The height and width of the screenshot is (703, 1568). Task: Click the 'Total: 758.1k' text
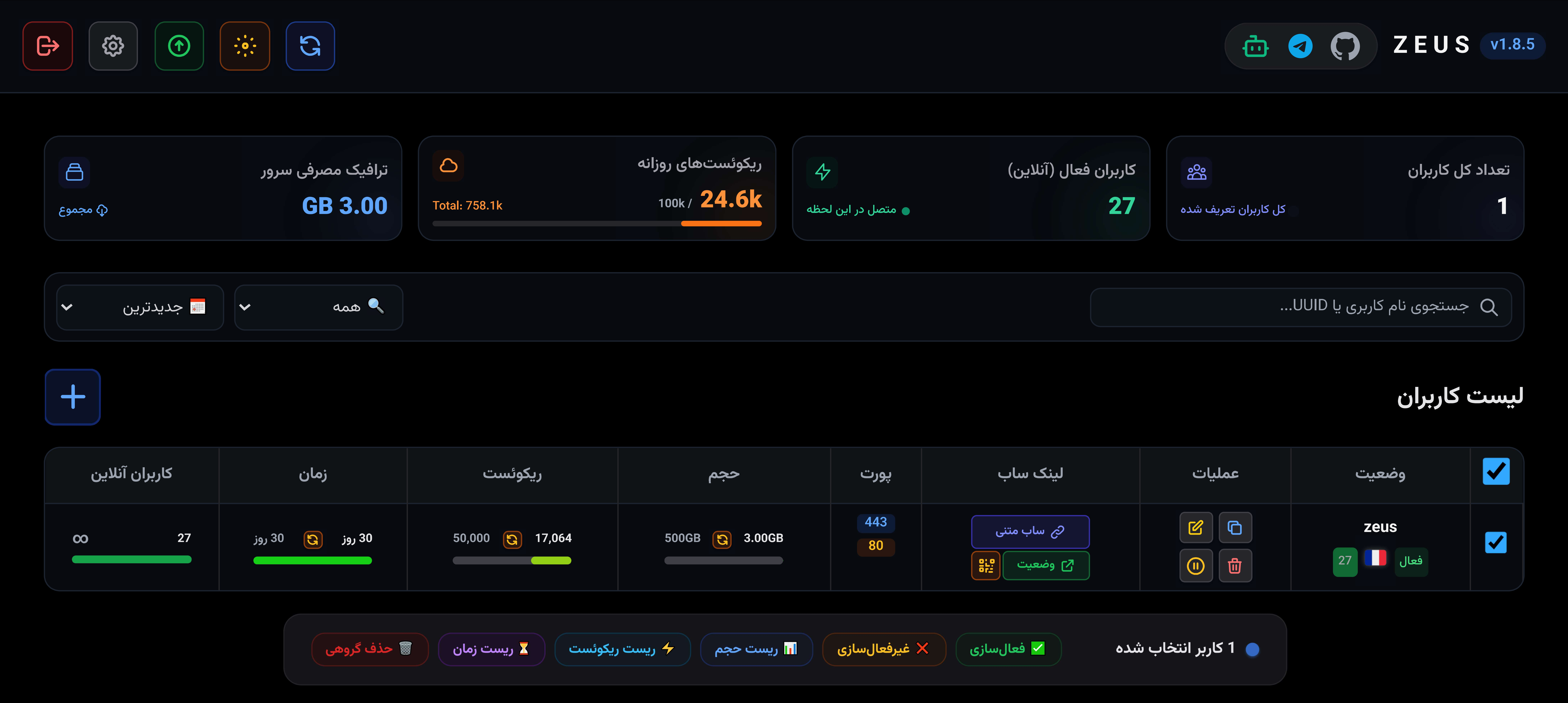pyautogui.click(x=467, y=206)
